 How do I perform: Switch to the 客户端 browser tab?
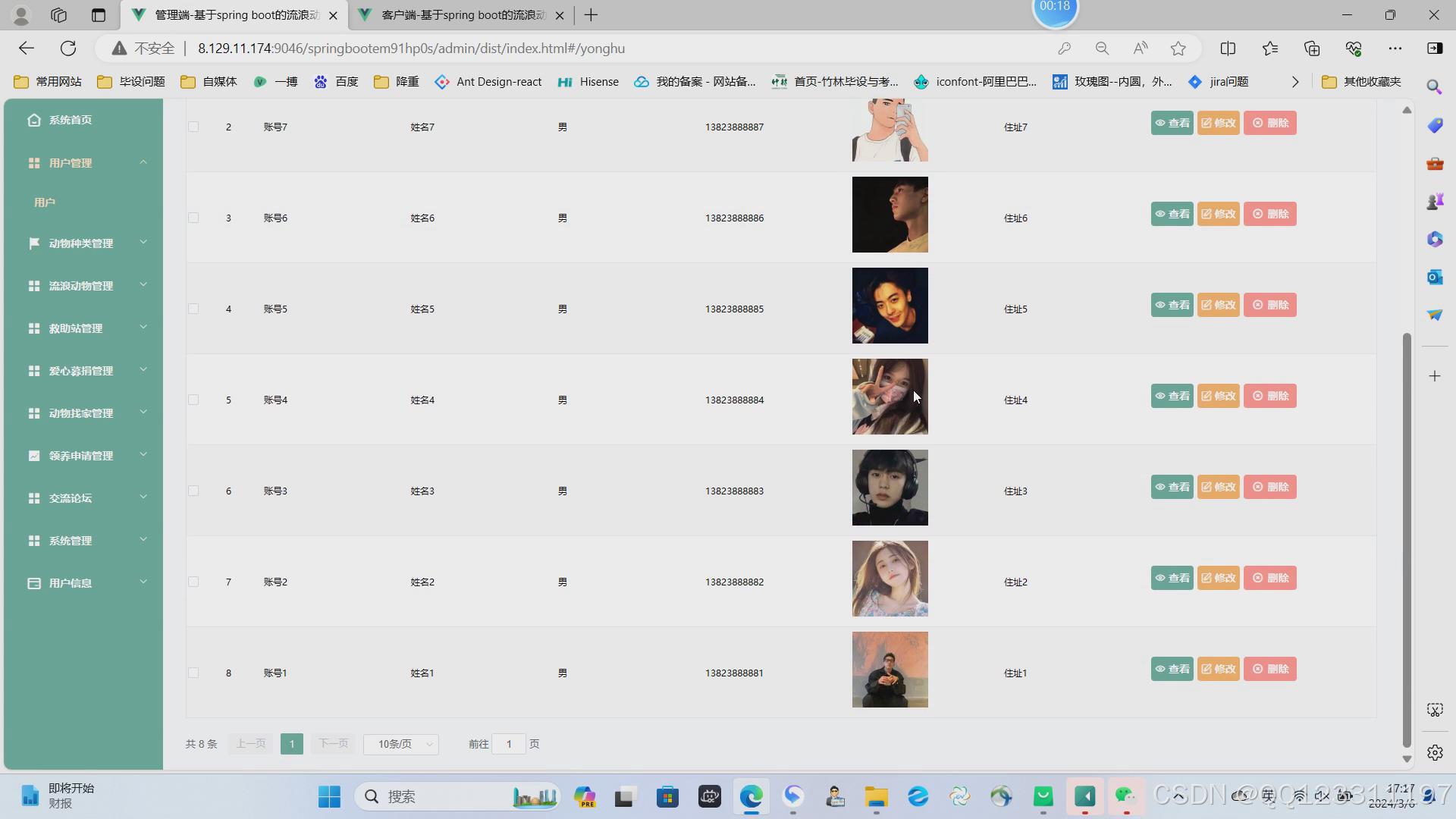pos(463,15)
